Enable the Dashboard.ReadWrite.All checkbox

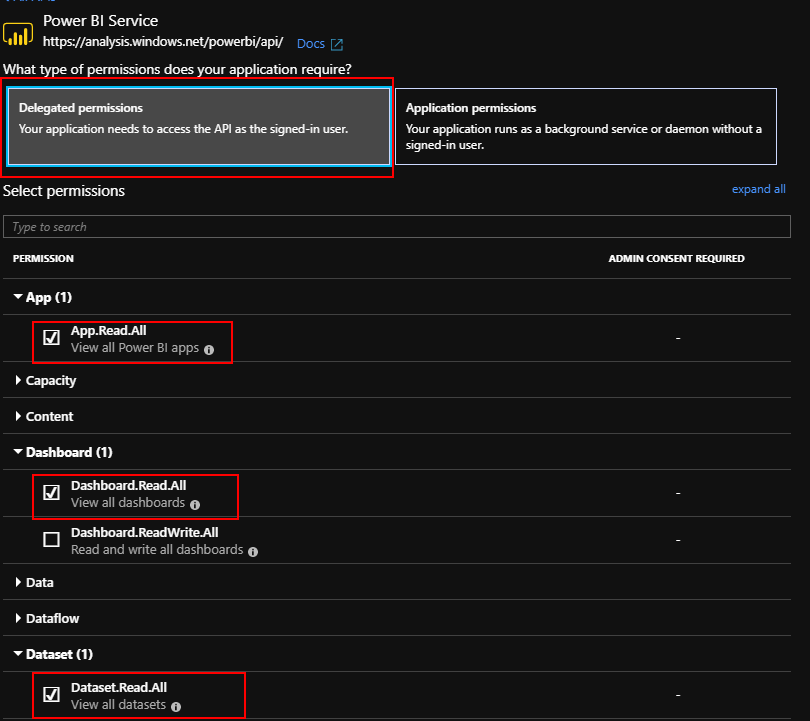pos(51,540)
